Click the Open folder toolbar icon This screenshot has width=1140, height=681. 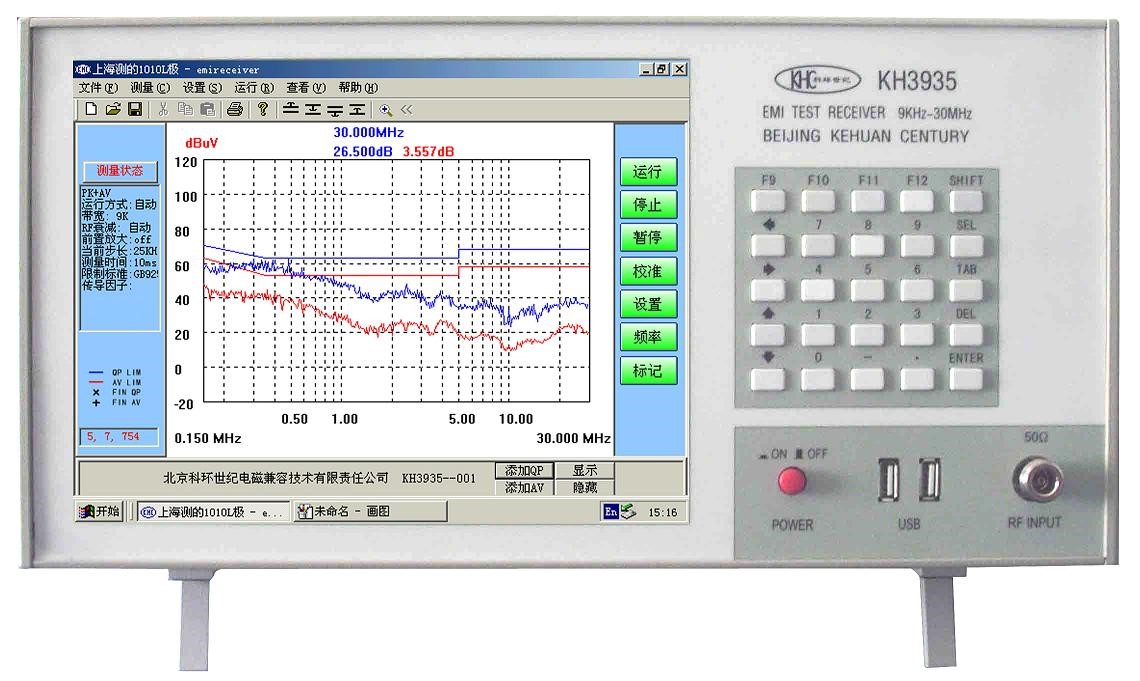pos(113,109)
